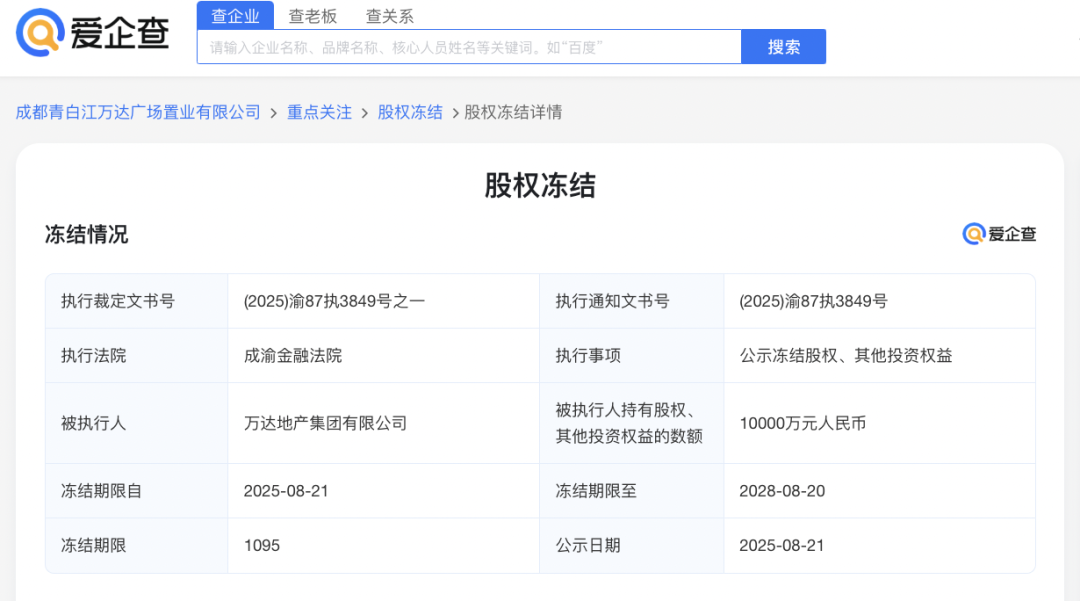Viewport: 1080px width, 601px height.
Task: Click the 搜索 search button
Action: pos(784,47)
